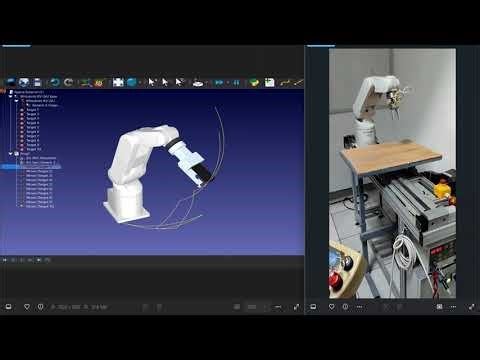The height and width of the screenshot is (360, 480).
Task: Add a Python program via toolbar icon
Action: click(254, 82)
